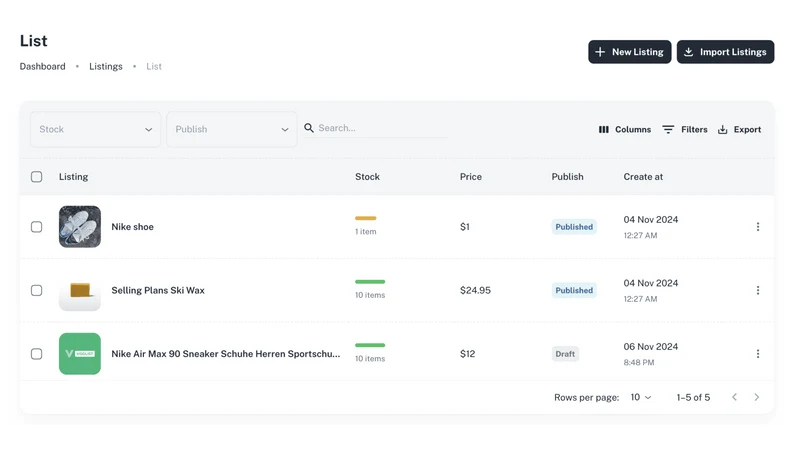
Task: Click the search magnifier icon
Action: (x=309, y=128)
